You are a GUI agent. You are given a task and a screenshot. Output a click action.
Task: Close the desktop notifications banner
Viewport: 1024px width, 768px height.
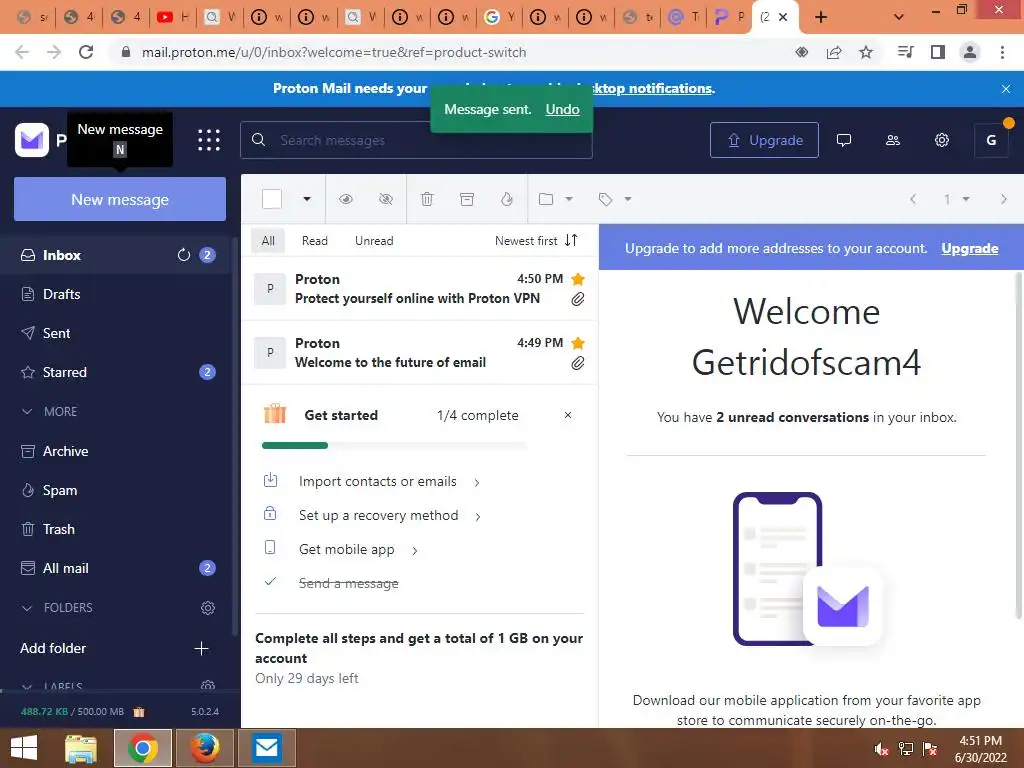point(1006,89)
